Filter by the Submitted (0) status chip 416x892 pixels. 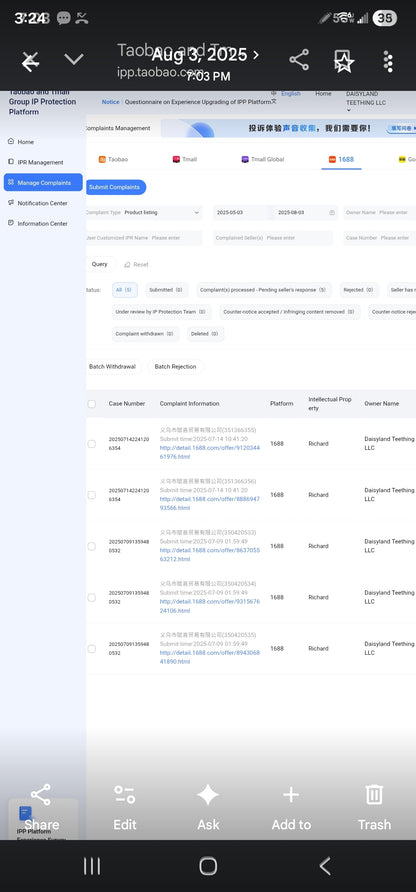166,290
